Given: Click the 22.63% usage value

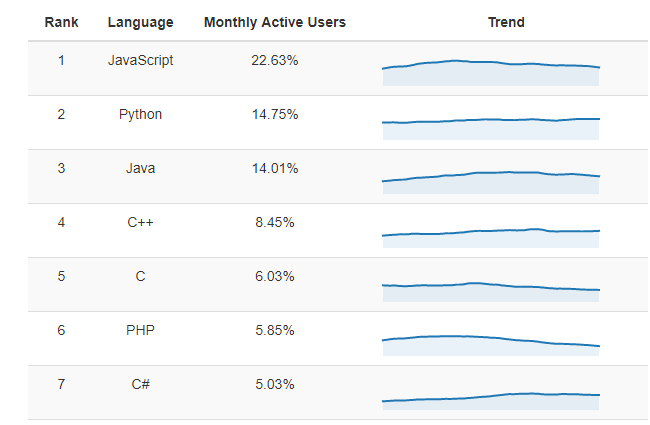Looking at the screenshot, I should pyautogui.click(x=275, y=61).
